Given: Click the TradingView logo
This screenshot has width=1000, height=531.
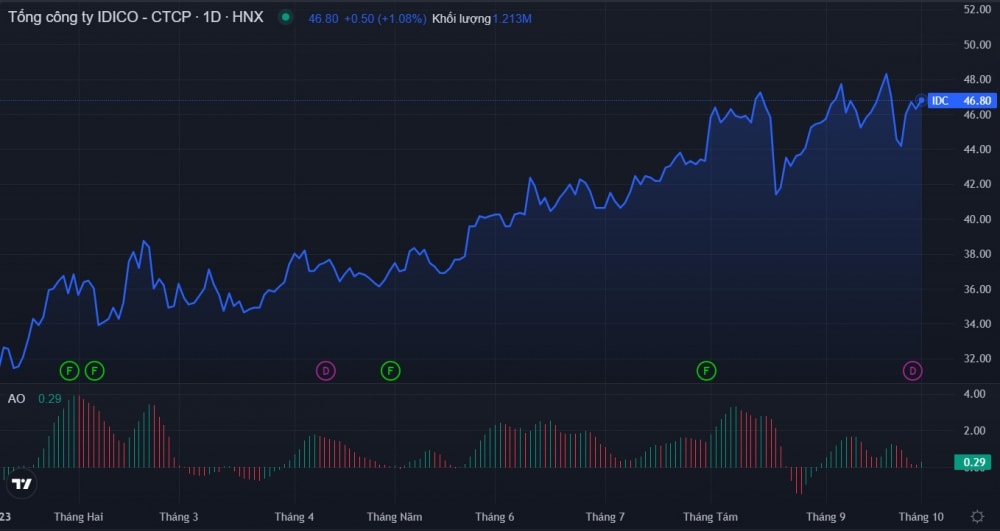Looking at the screenshot, I should [x=22, y=484].
